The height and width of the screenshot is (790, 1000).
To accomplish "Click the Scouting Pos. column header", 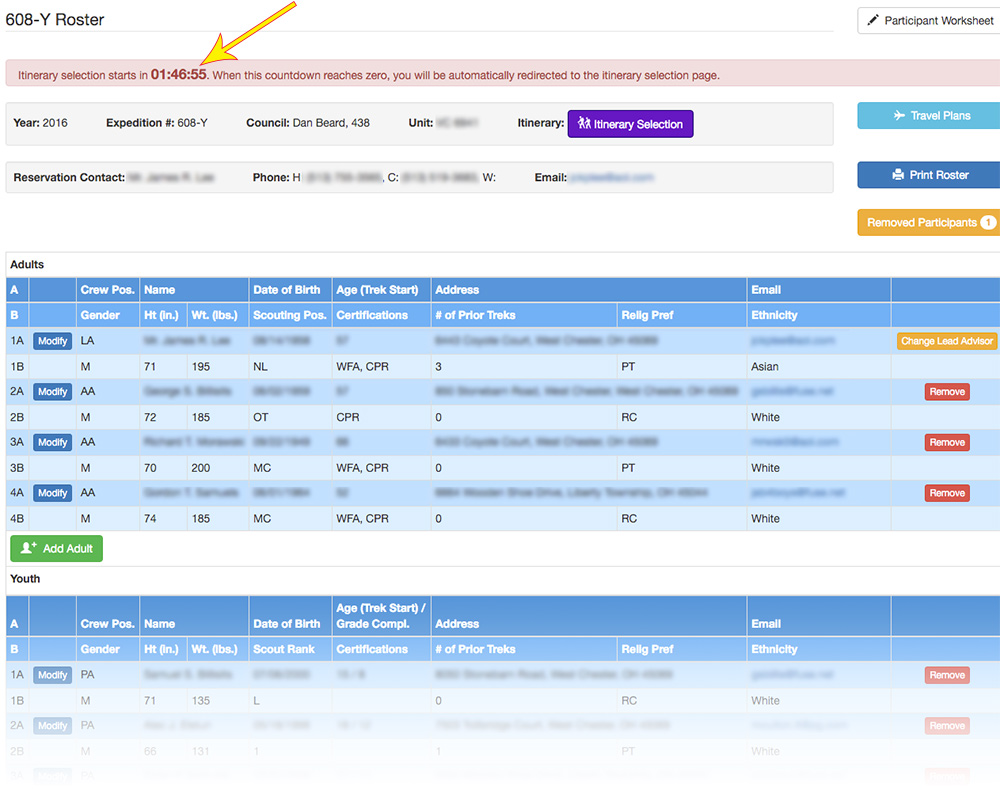I will [x=290, y=315].
